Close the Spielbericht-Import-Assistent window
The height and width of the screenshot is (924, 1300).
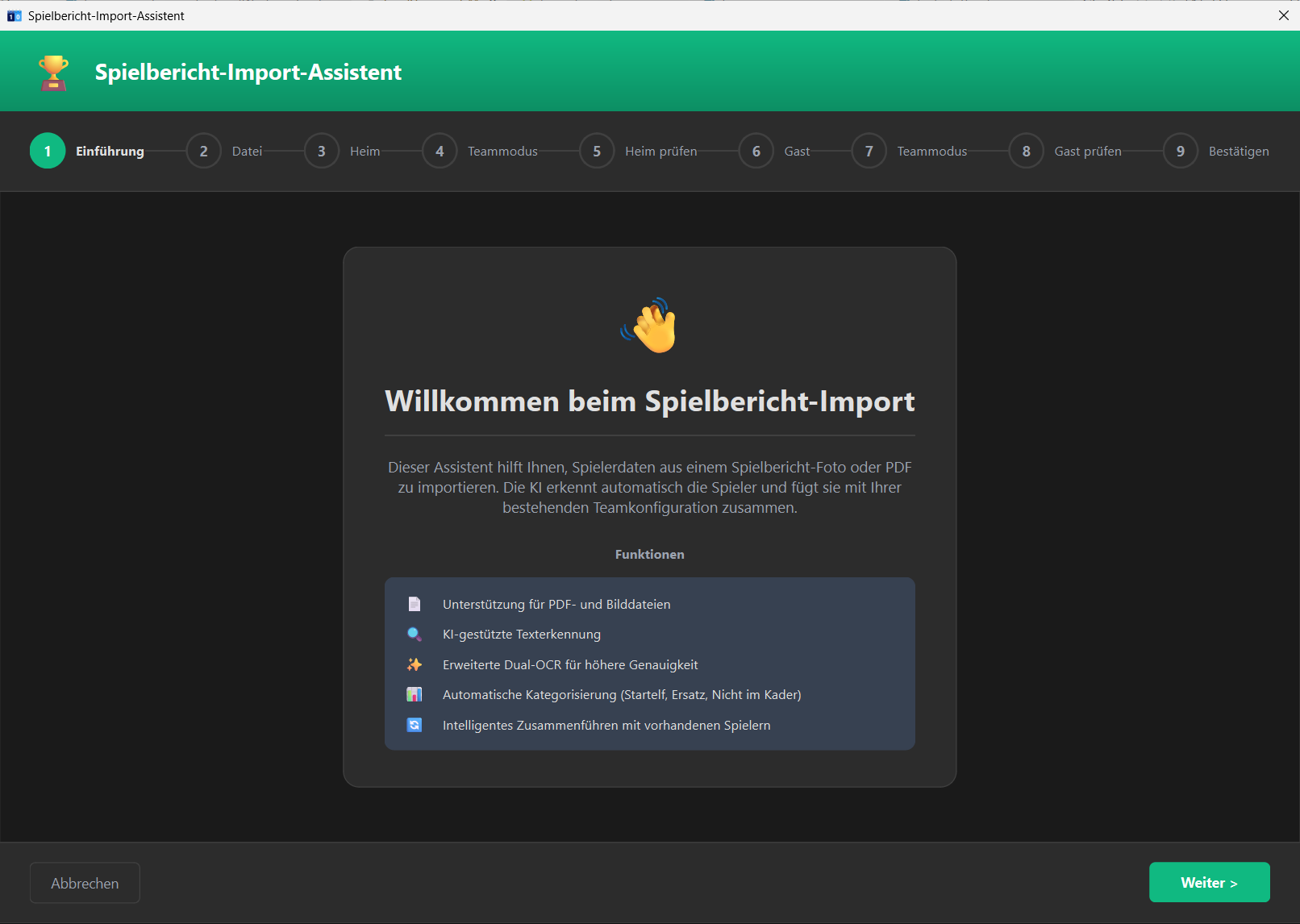[x=1283, y=15]
